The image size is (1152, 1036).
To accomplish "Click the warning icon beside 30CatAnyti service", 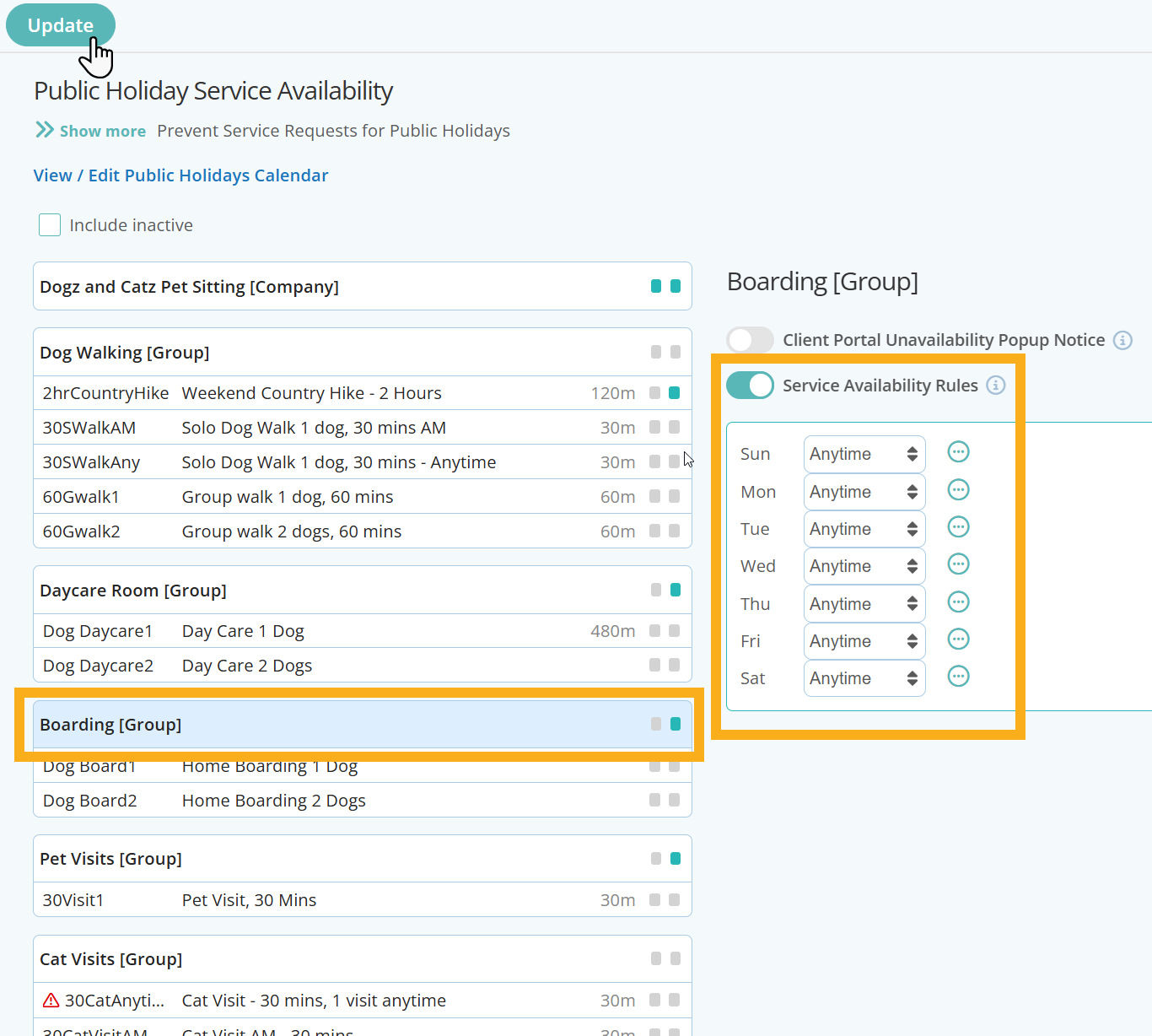I will click(50, 1000).
